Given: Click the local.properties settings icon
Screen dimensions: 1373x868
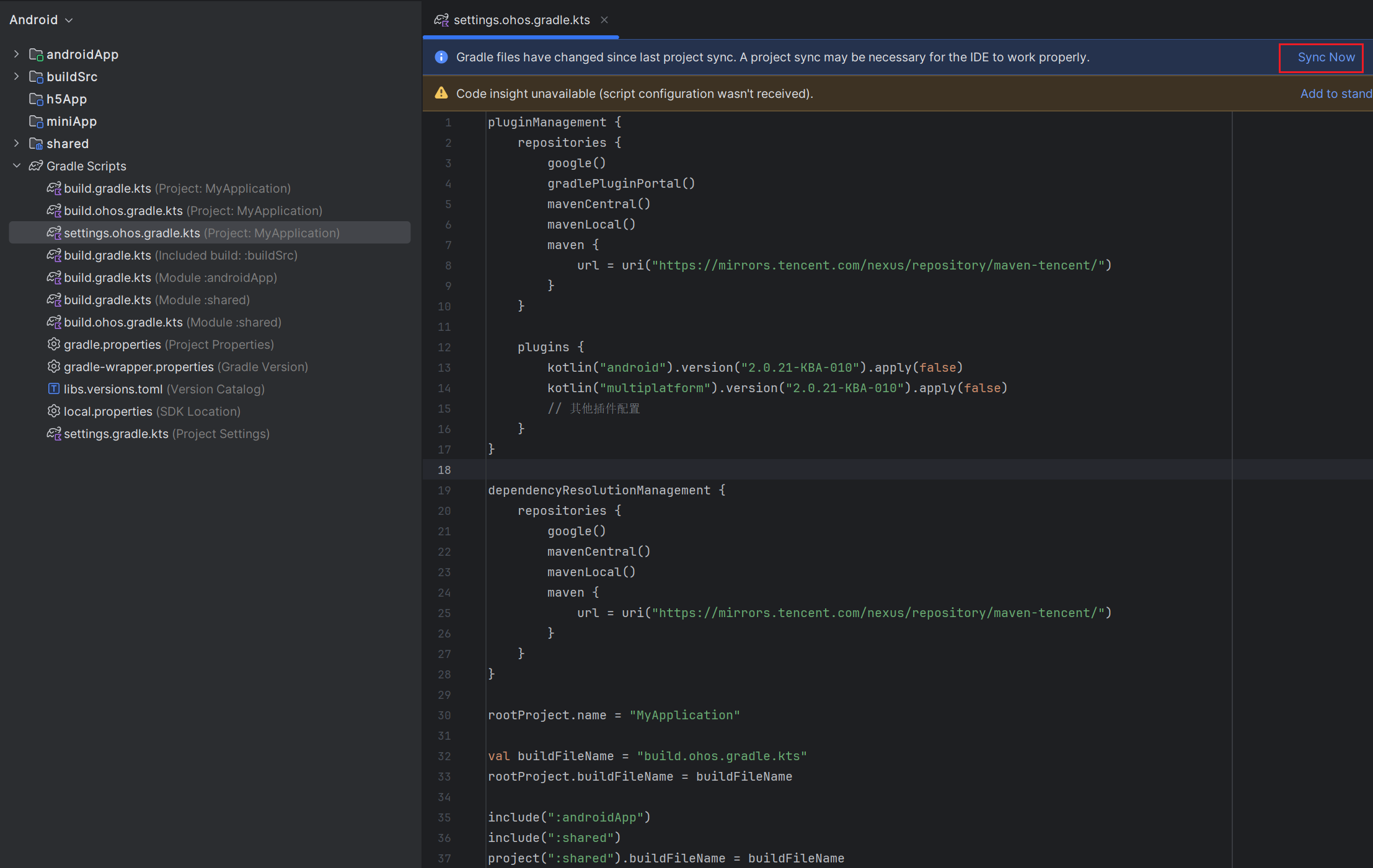Looking at the screenshot, I should [54, 411].
